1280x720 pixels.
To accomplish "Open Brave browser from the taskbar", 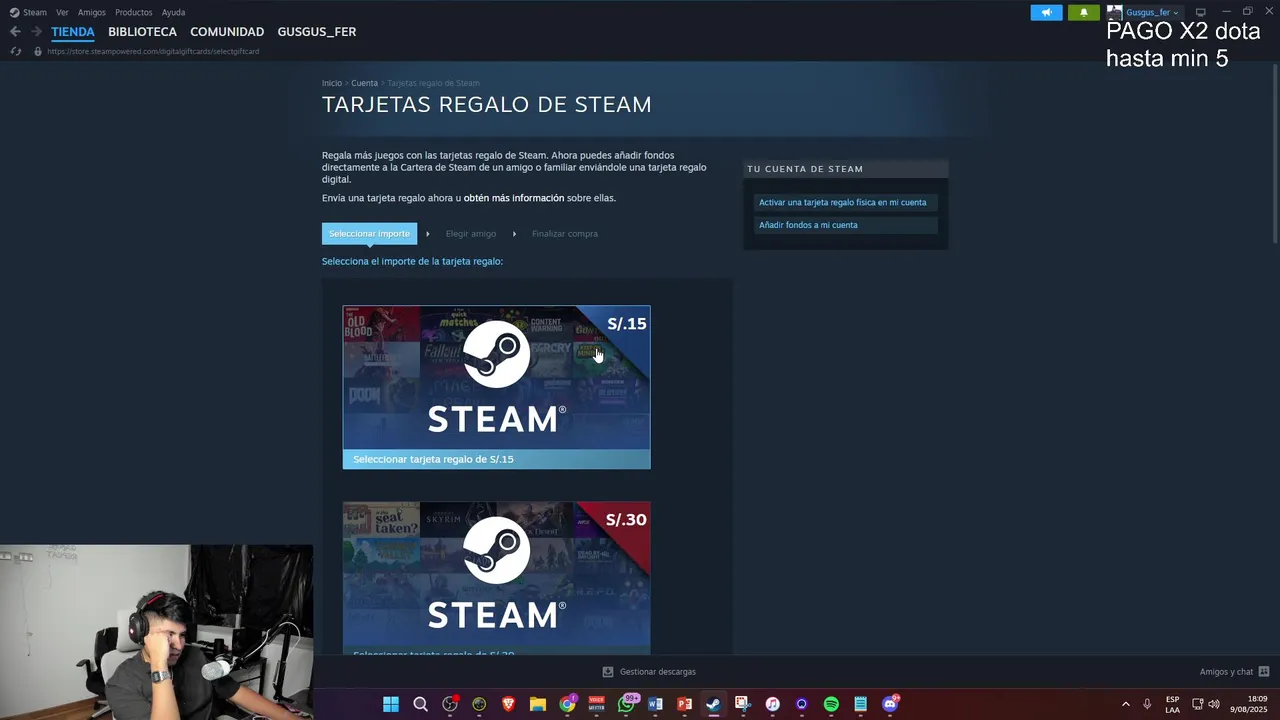I will coord(508,704).
